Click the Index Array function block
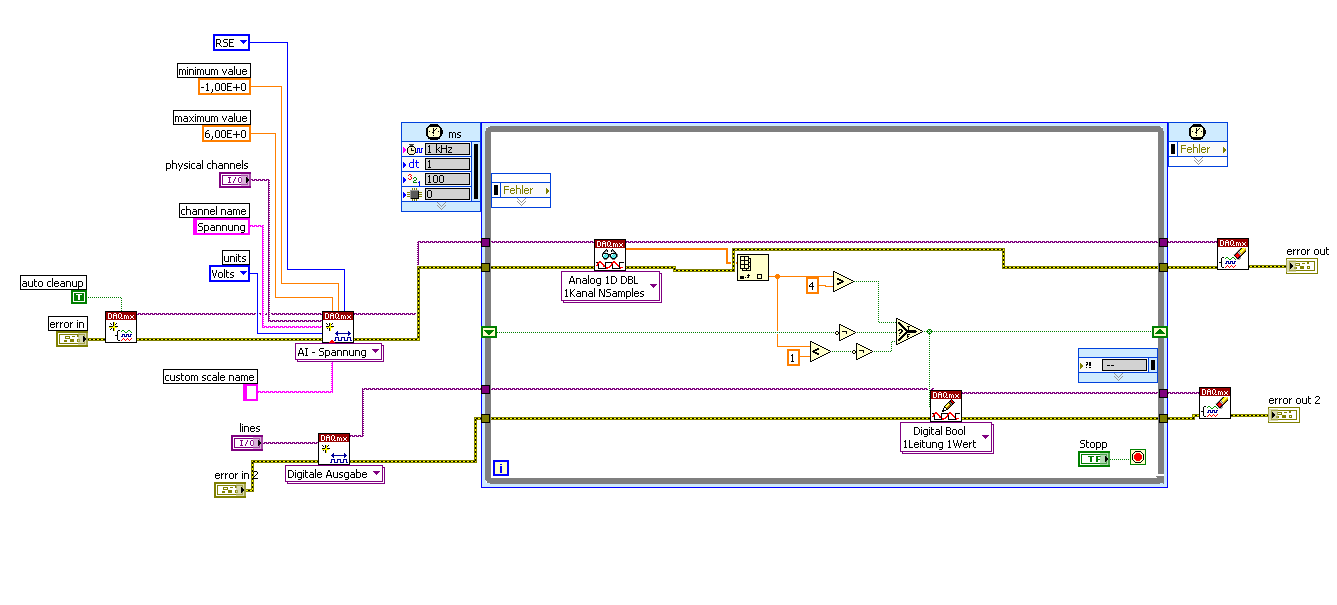The height and width of the screenshot is (605, 1337). (x=752, y=266)
